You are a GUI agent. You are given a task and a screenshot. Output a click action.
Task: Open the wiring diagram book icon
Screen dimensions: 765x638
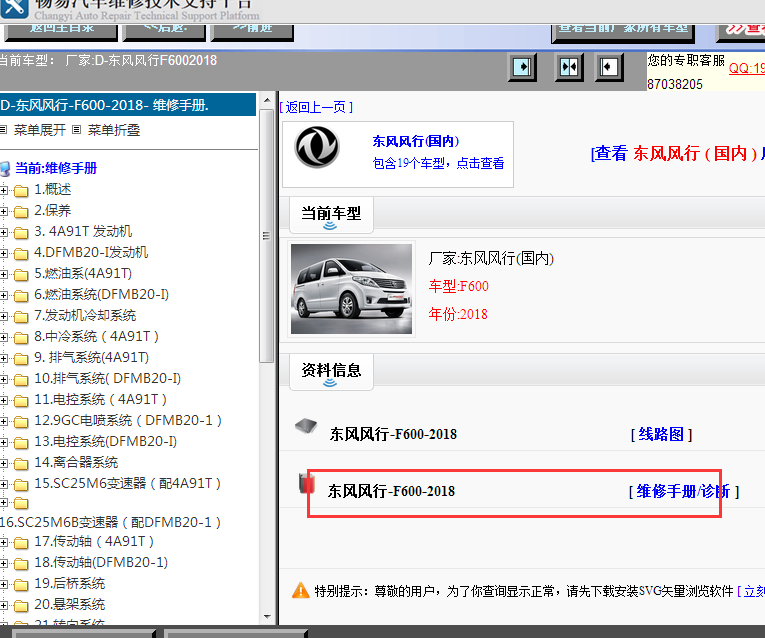click(x=306, y=426)
